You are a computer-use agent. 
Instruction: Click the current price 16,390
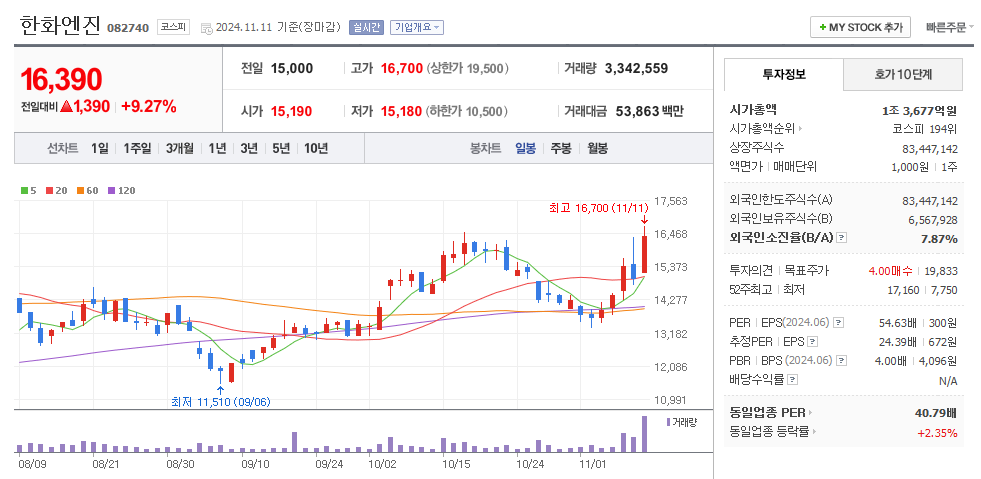[x=61, y=79]
